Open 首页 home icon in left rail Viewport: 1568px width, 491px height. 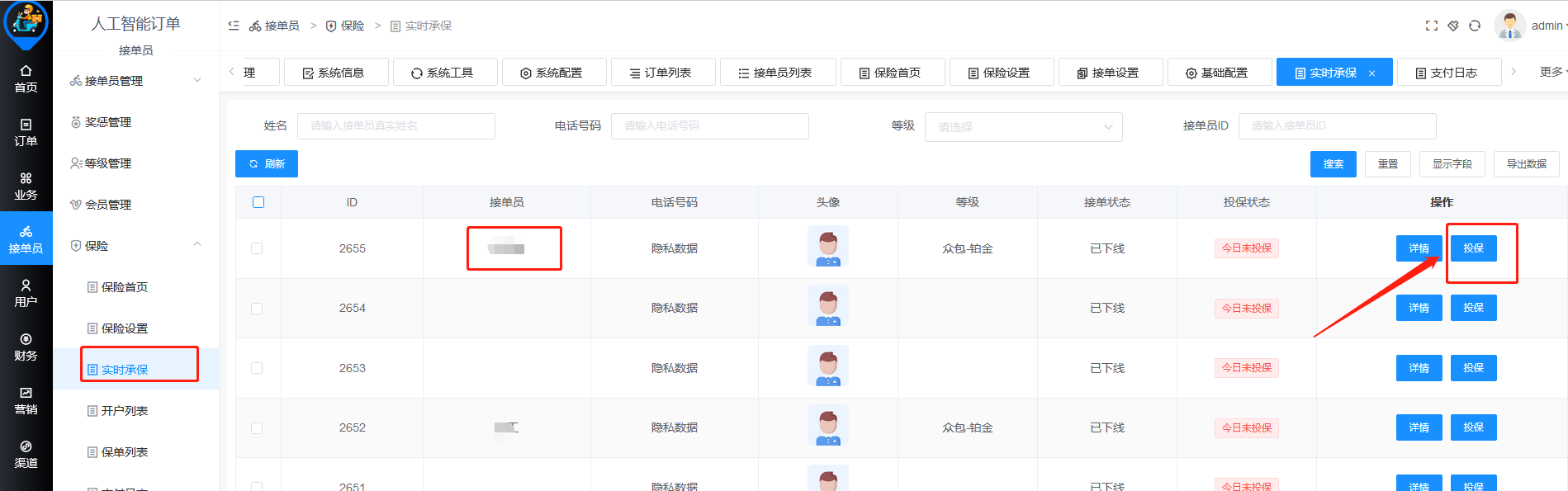[x=26, y=78]
